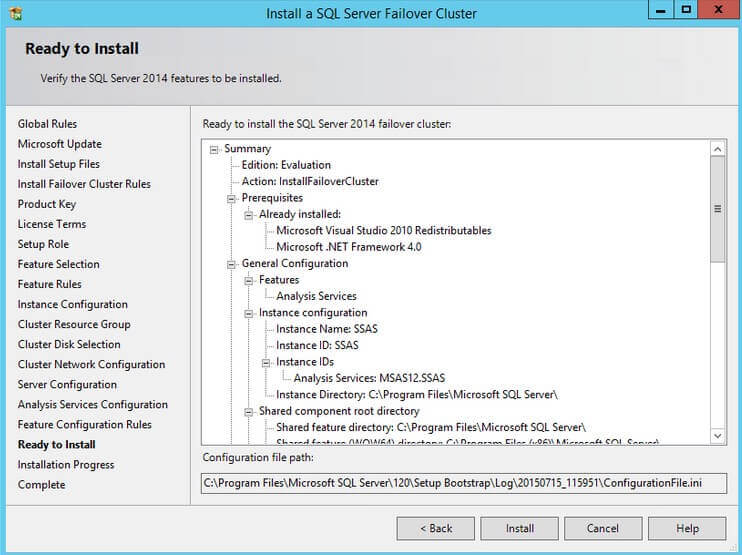742x555 pixels.
Task: Select Shared feature directory row
Action: tap(431, 428)
